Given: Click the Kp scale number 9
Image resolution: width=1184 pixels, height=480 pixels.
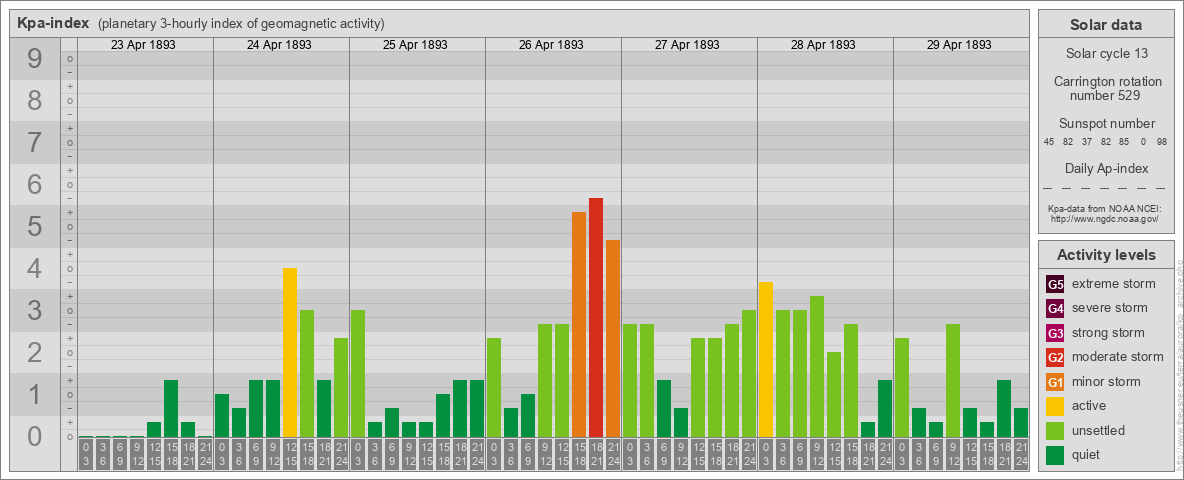Looking at the screenshot, I should (35, 59).
